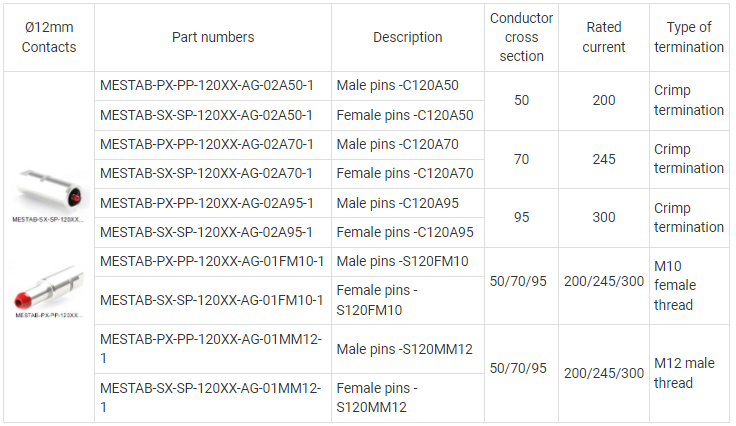
Task: Select part number MESTAB-PX-PP-120XX-AG-02A50-1
Action: coord(207,86)
